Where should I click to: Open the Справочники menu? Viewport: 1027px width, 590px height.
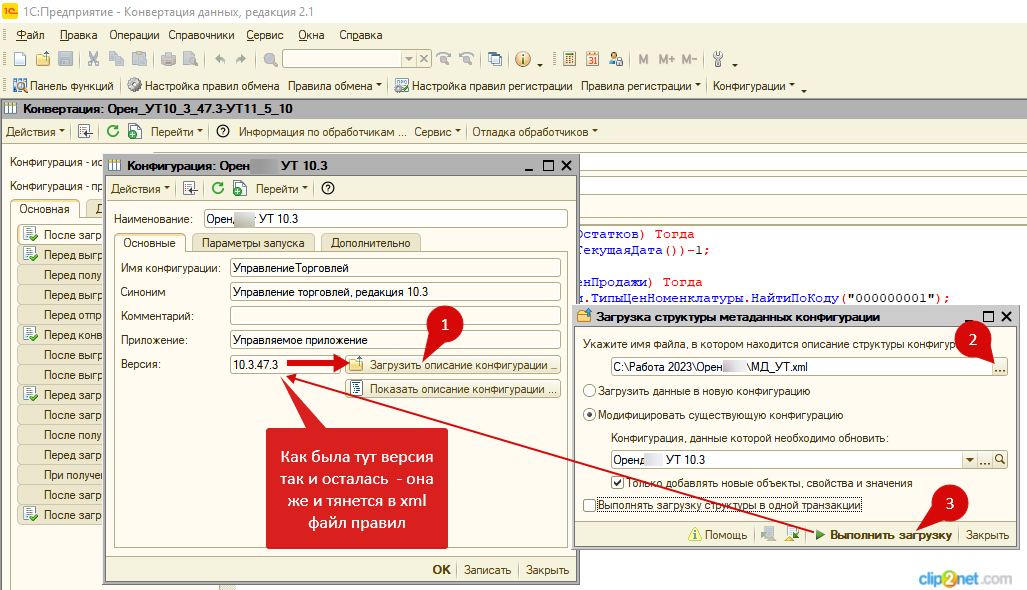click(201, 35)
